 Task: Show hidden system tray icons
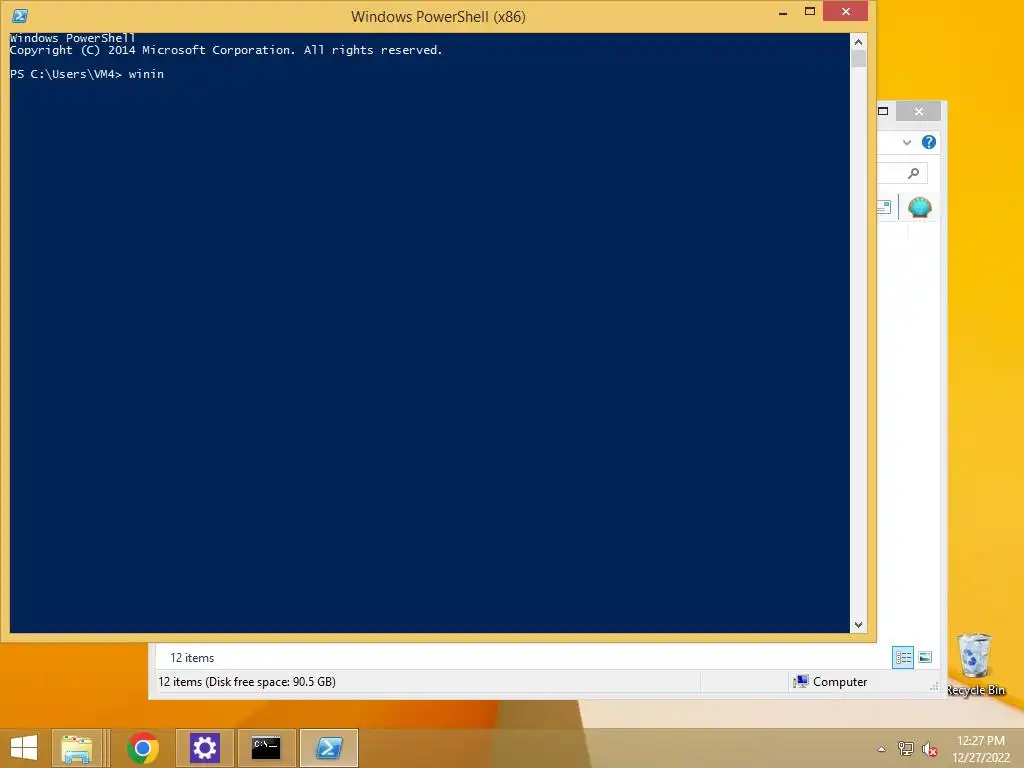(x=881, y=749)
